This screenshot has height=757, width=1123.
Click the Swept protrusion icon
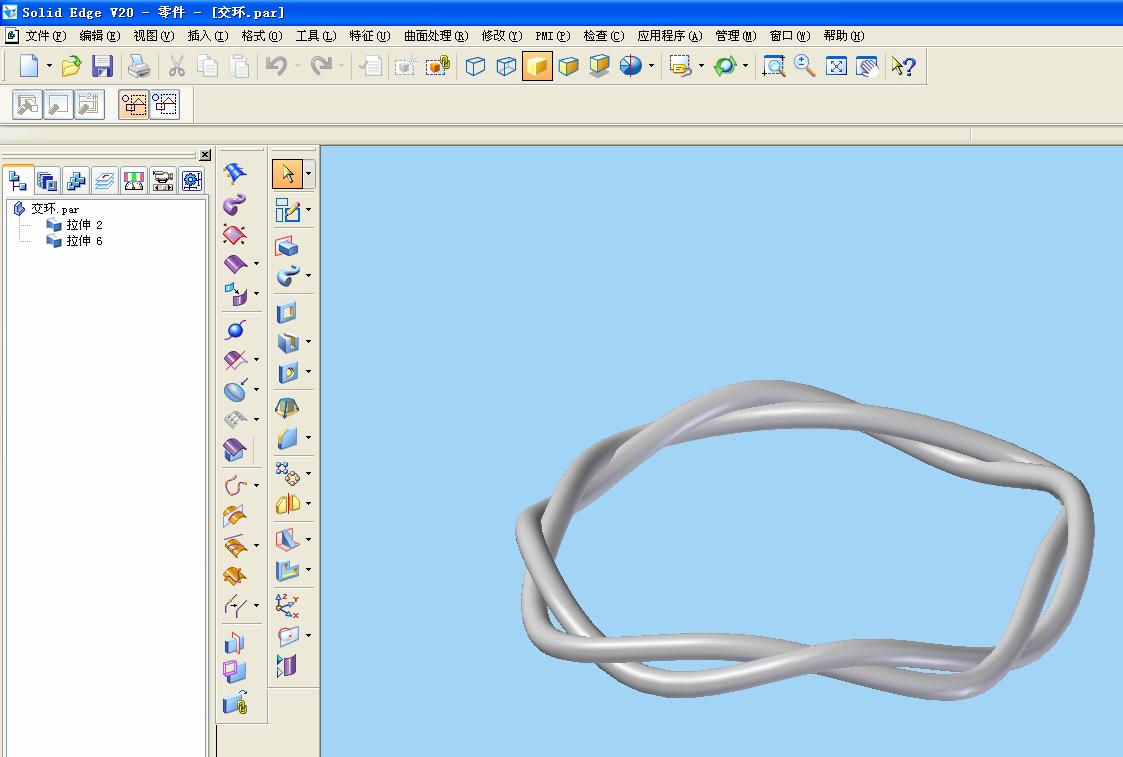(287, 276)
